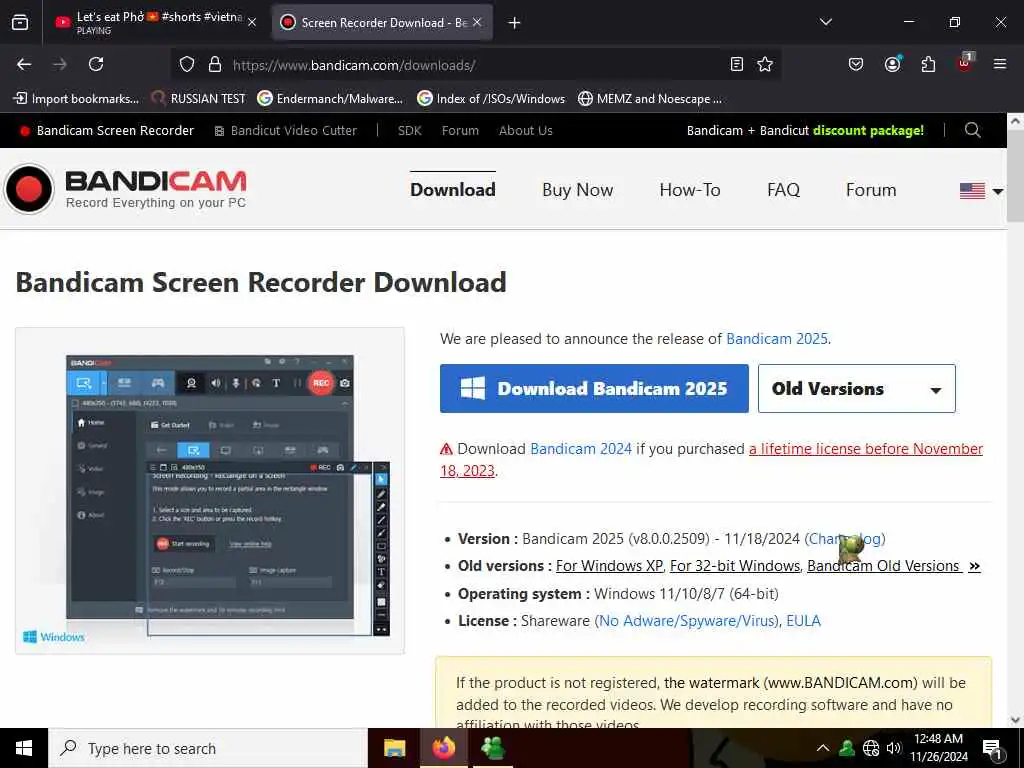Viewport: 1024px width, 768px height.
Task: Open the EULA link
Action: coord(803,621)
